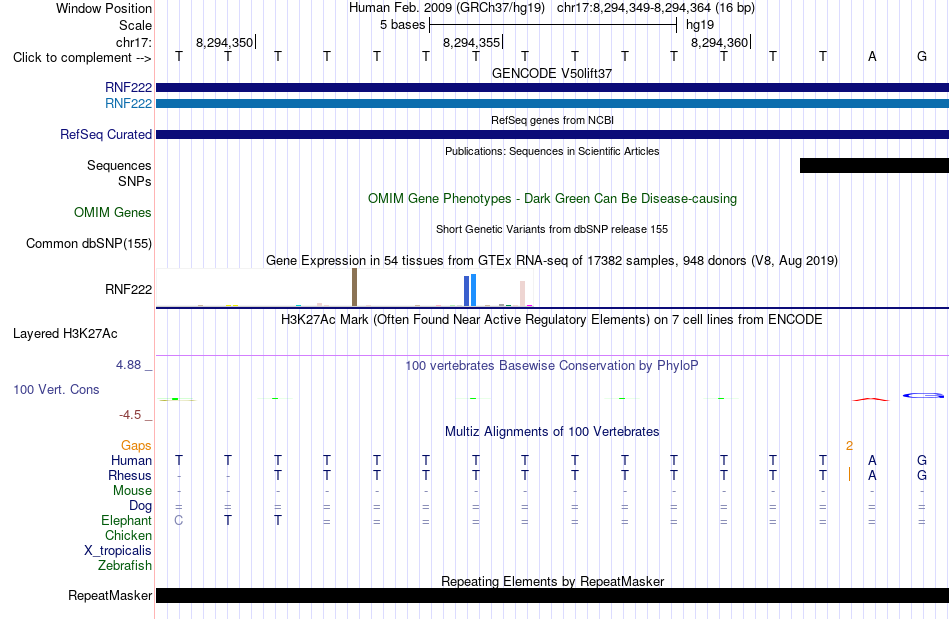Select dark blue RNF222 GENCODE track label
Screen dimensions: 950x619
128,87
